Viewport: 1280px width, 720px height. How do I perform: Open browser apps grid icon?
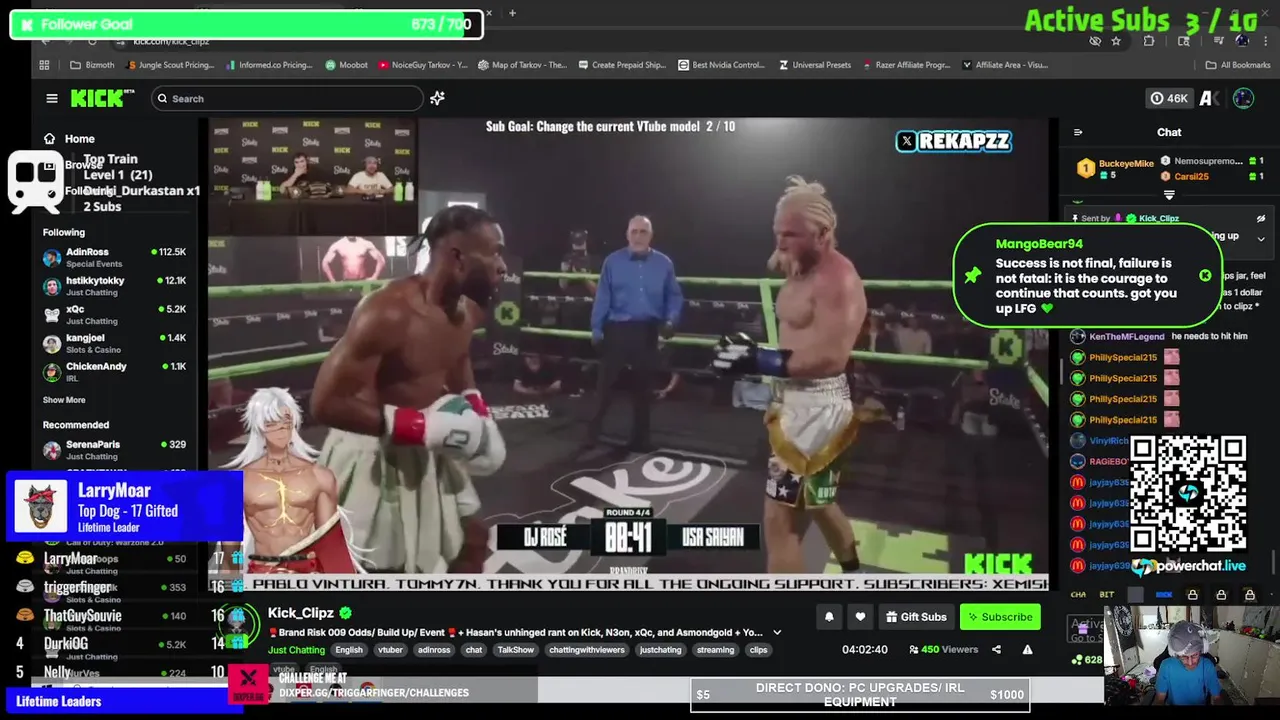[44, 65]
